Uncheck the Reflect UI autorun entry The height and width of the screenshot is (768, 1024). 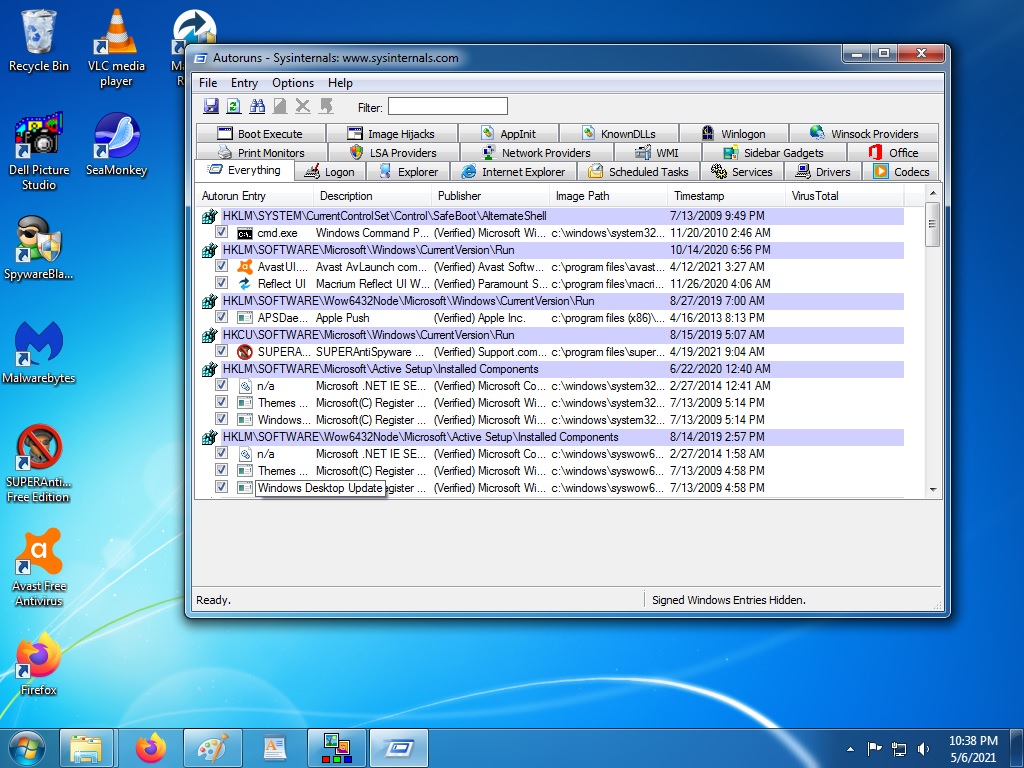click(x=221, y=283)
